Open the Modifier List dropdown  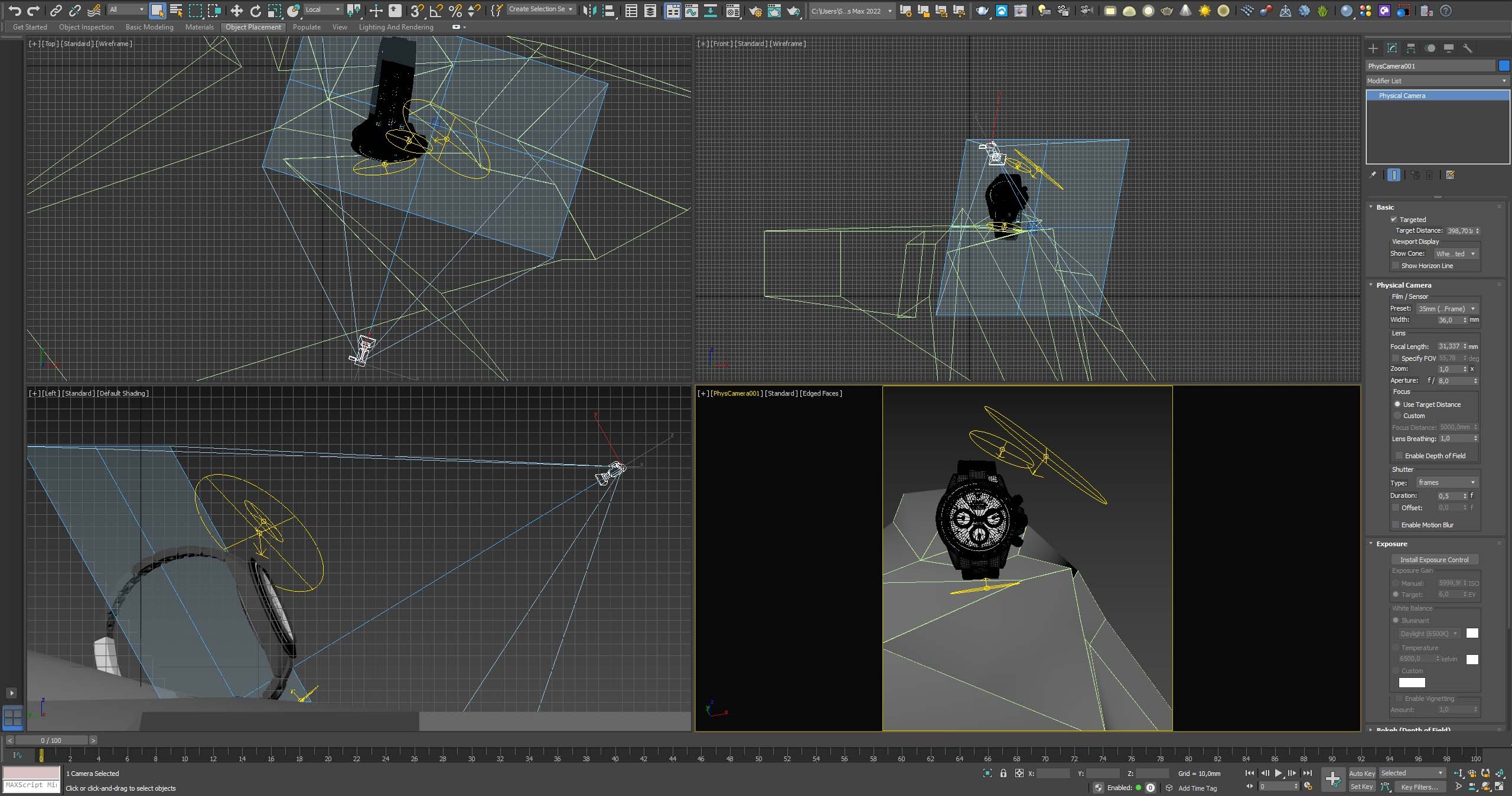(1438, 81)
